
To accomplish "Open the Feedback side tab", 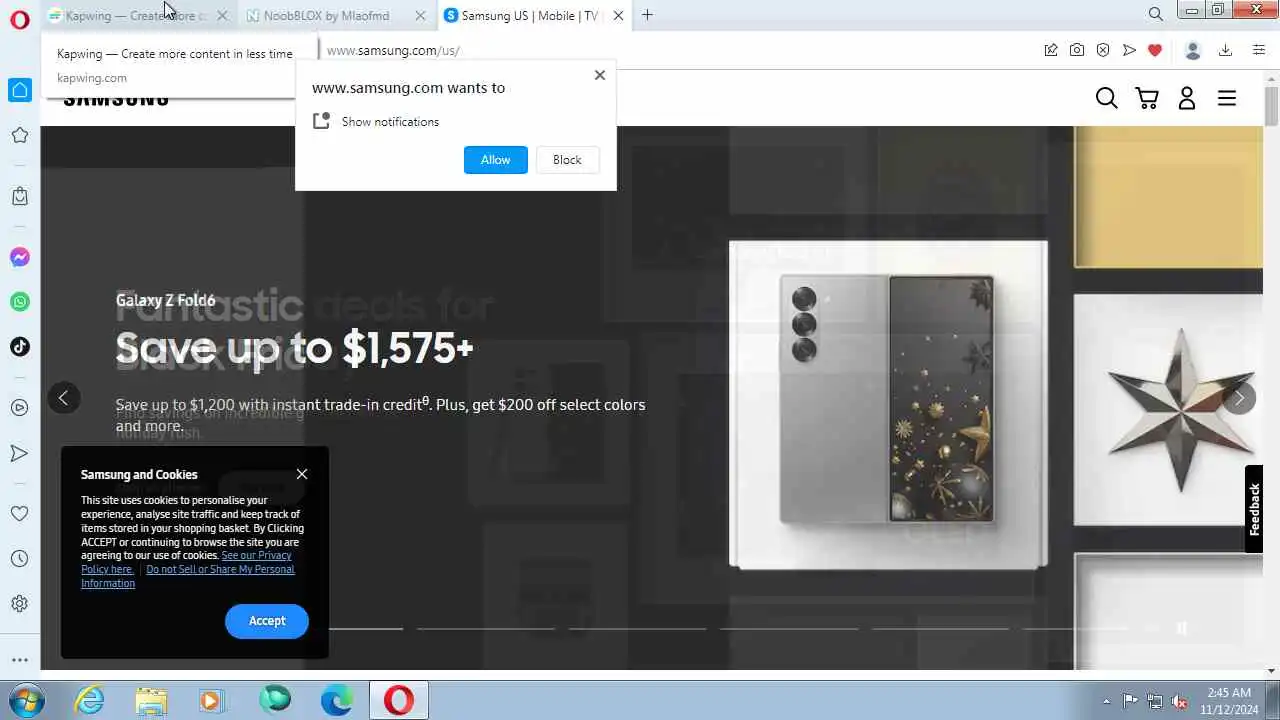I will [1254, 509].
